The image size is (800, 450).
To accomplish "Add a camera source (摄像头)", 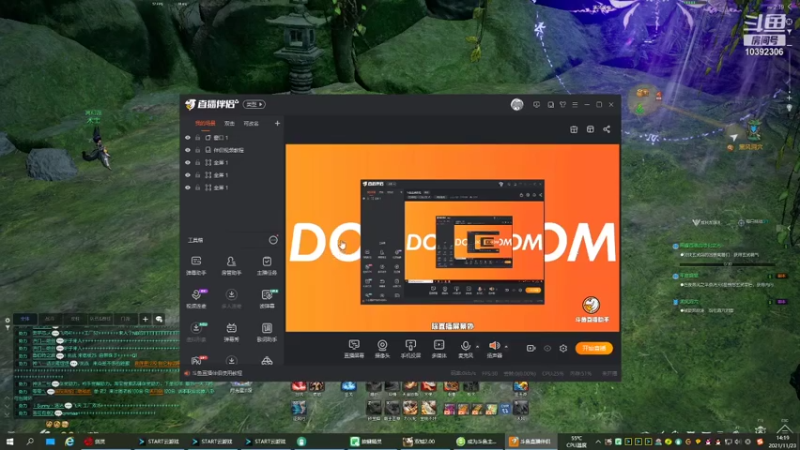I will click(382, 348).
